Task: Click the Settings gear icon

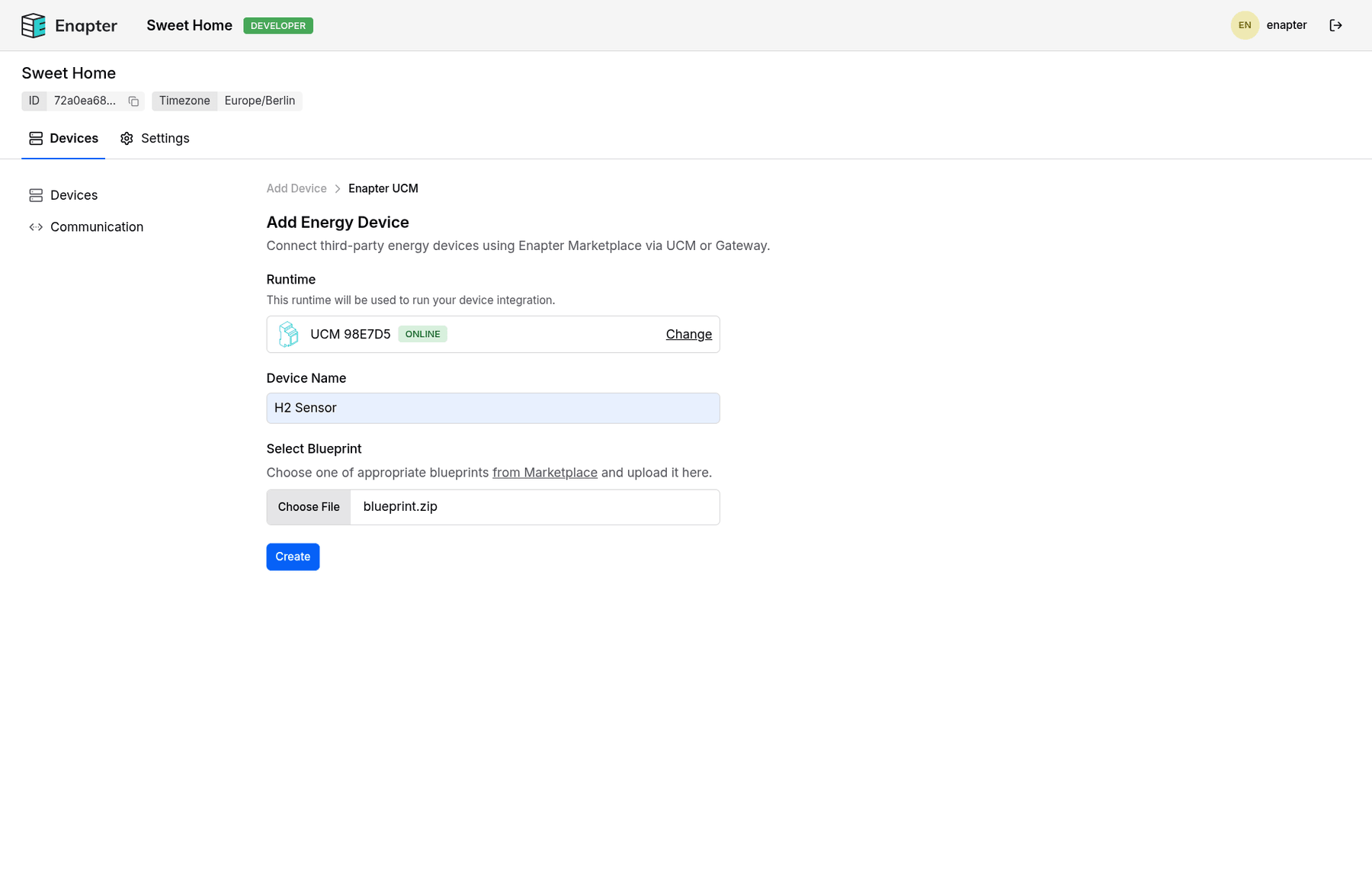Action: point(127,138)
